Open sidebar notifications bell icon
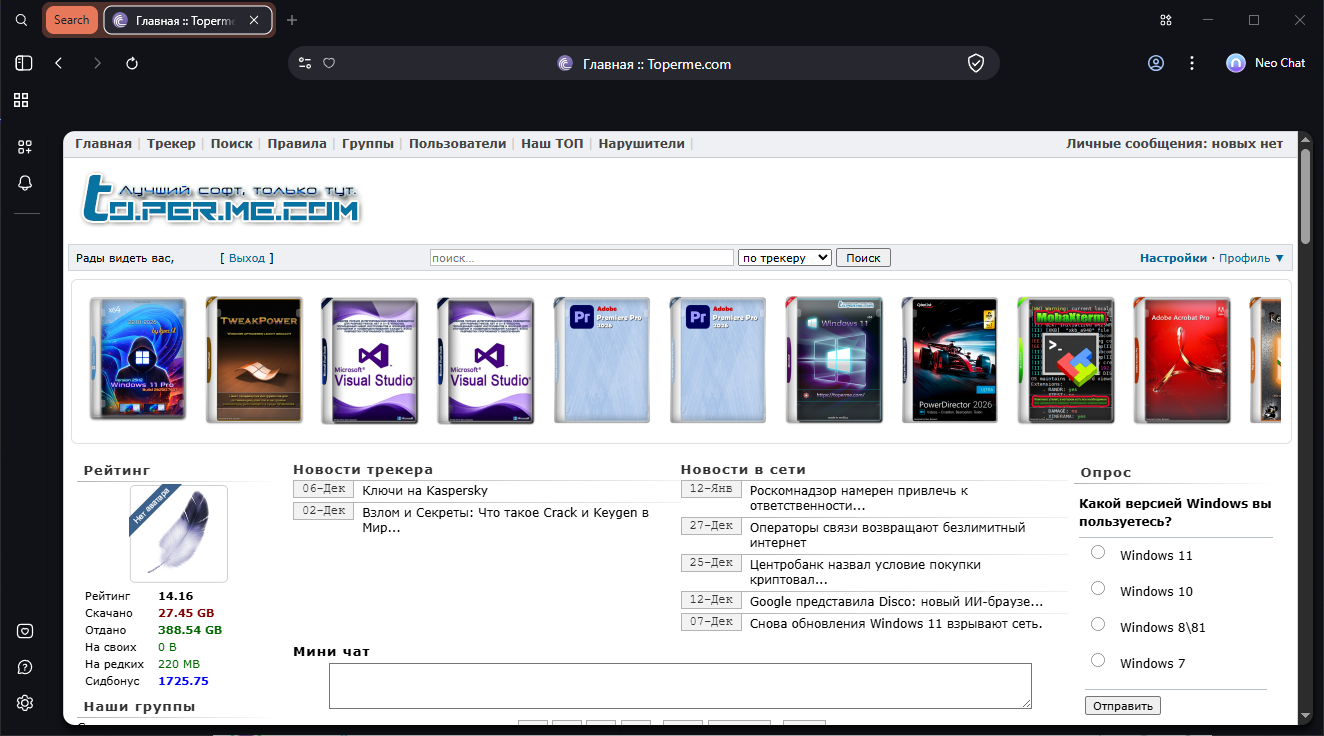Viewport: 1324px width, 736px height. point(25,182)
